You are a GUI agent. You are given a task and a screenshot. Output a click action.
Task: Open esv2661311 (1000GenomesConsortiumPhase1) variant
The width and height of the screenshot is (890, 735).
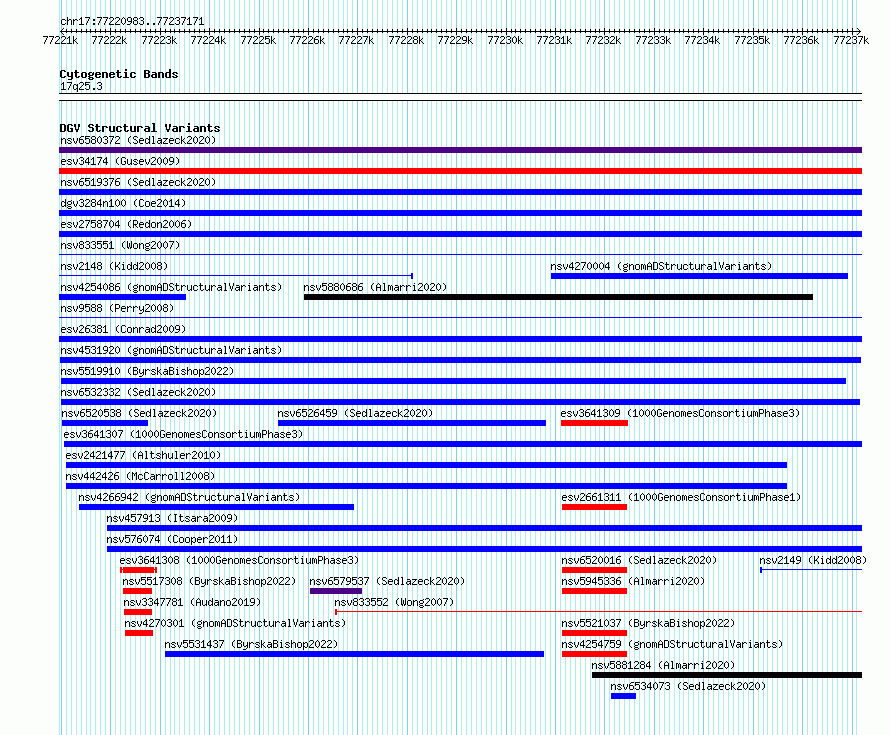[x=681, y=497]
